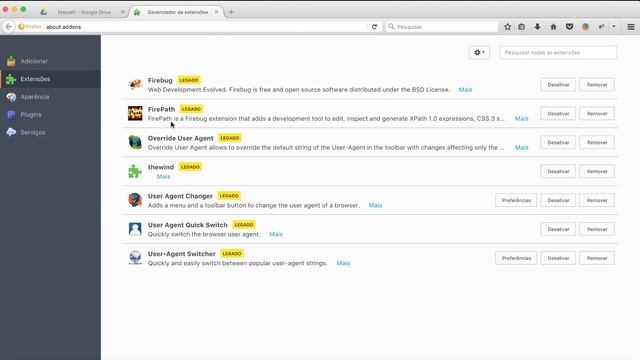The width and height of the screenshot is (640, 360).
Task: Click the magnifier icon in search bar
Action: (x=391, y=27)
